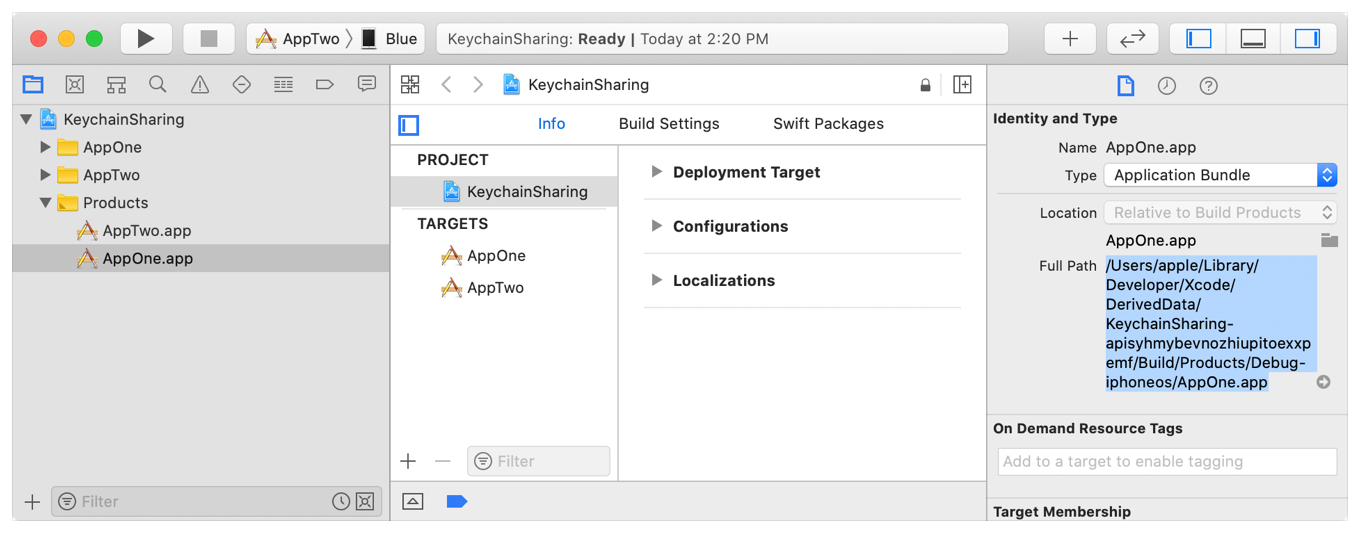Open the Type Application Bundle dropdown

[x=1220, y=175]
